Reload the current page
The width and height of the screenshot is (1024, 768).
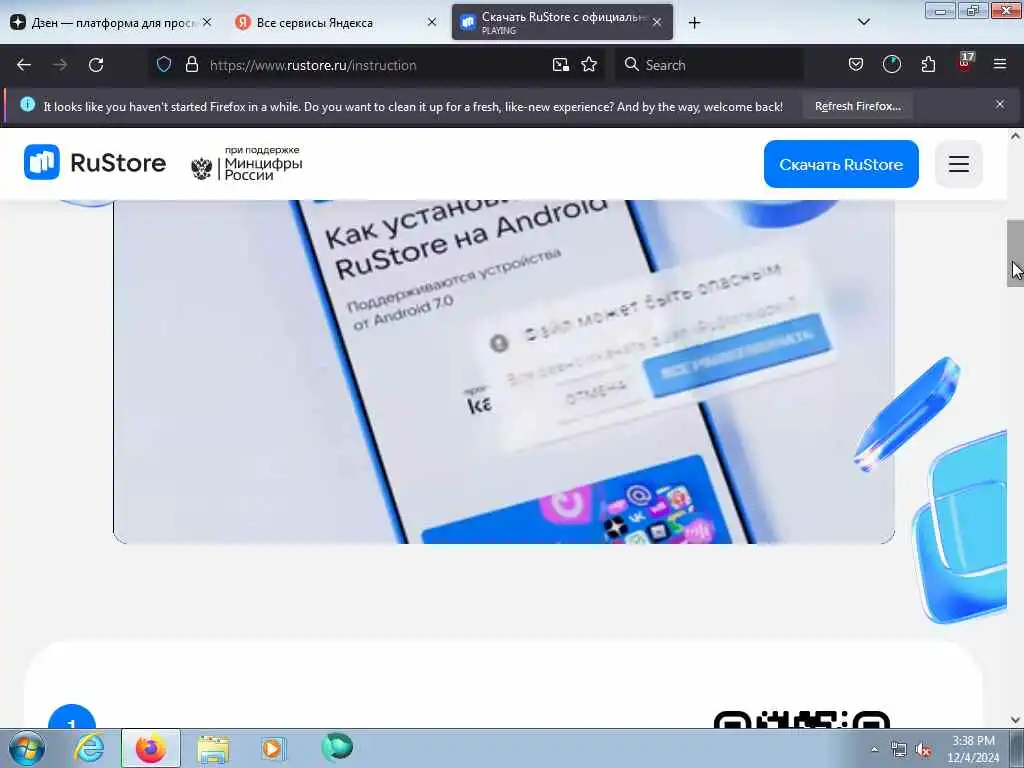(x=96, y=65)
